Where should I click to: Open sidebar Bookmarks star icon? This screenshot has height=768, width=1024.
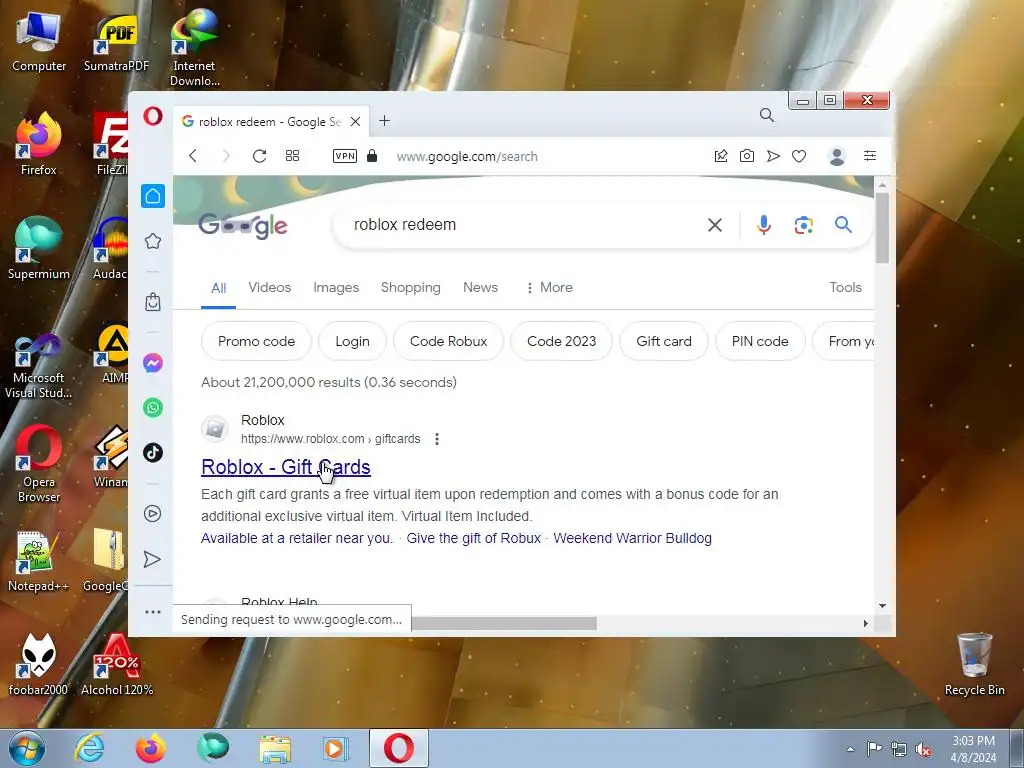[153, 242]
